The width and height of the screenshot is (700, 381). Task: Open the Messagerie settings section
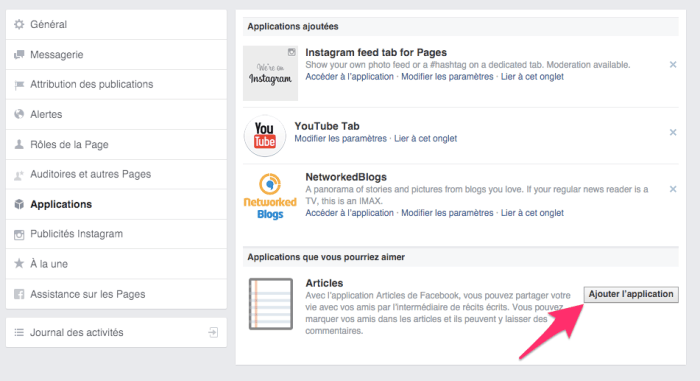(x=116, y=54)
